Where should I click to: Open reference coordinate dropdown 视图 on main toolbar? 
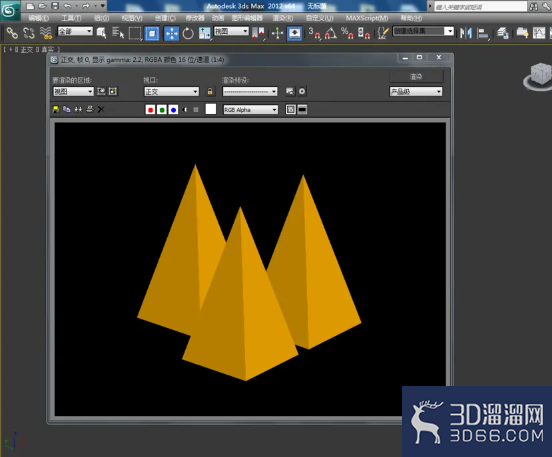(x=231, y=31)
